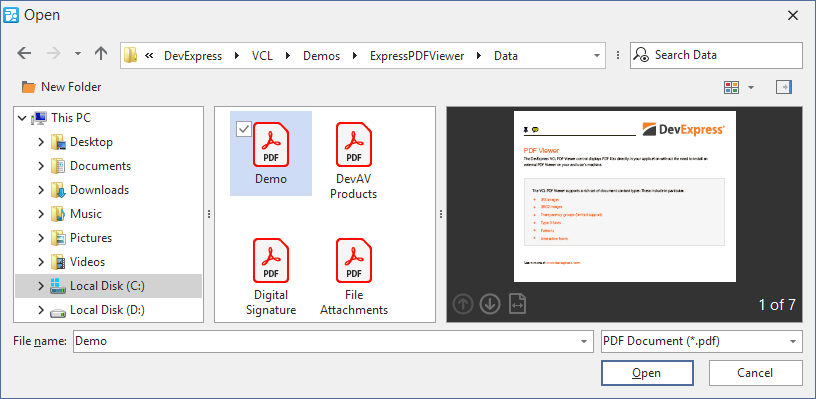Screen dimensions: 816x399
Task: Expand the Documents tree node
Action: (41, 166)
